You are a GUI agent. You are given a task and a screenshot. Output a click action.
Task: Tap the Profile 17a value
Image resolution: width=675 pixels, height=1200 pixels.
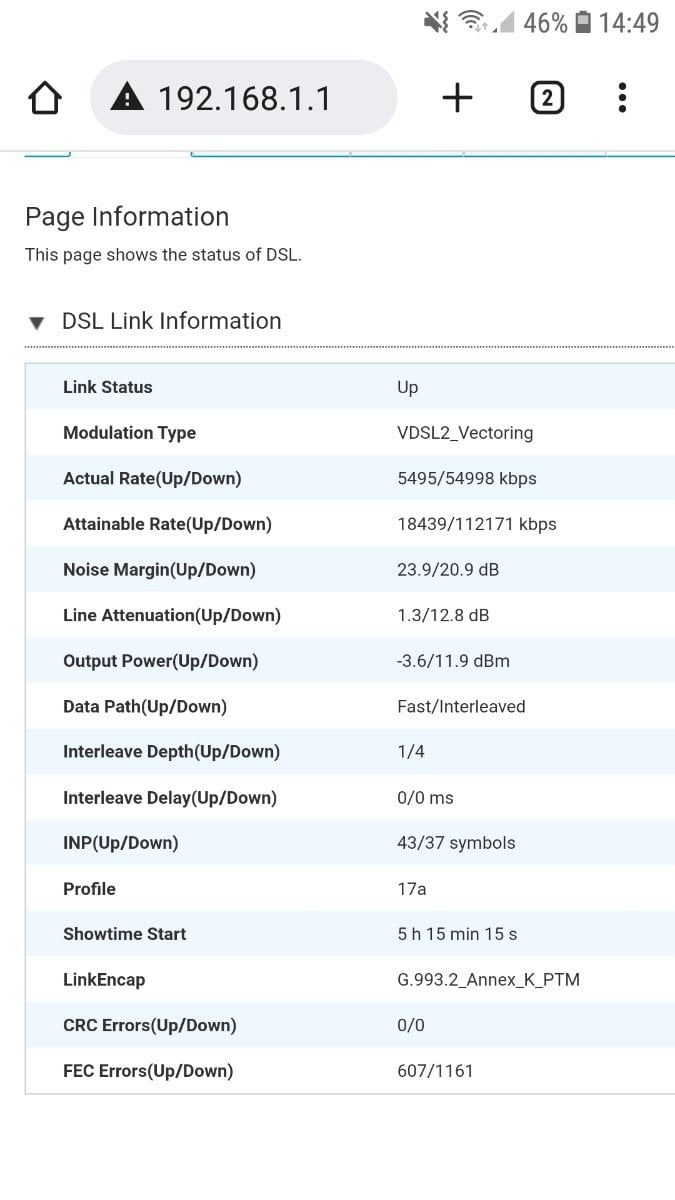pos(412,889)
